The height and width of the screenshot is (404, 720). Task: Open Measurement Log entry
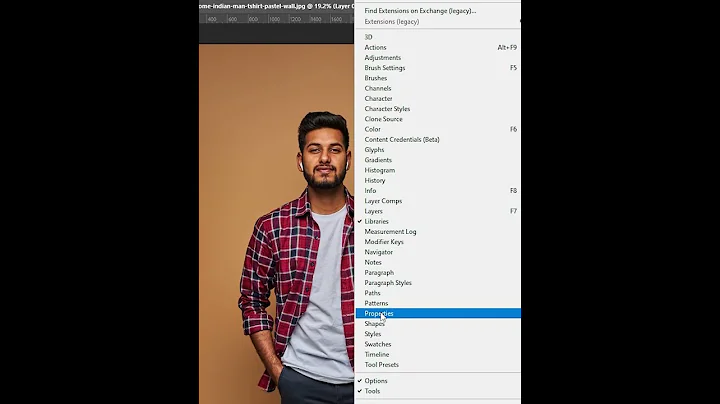pos(438,231)
